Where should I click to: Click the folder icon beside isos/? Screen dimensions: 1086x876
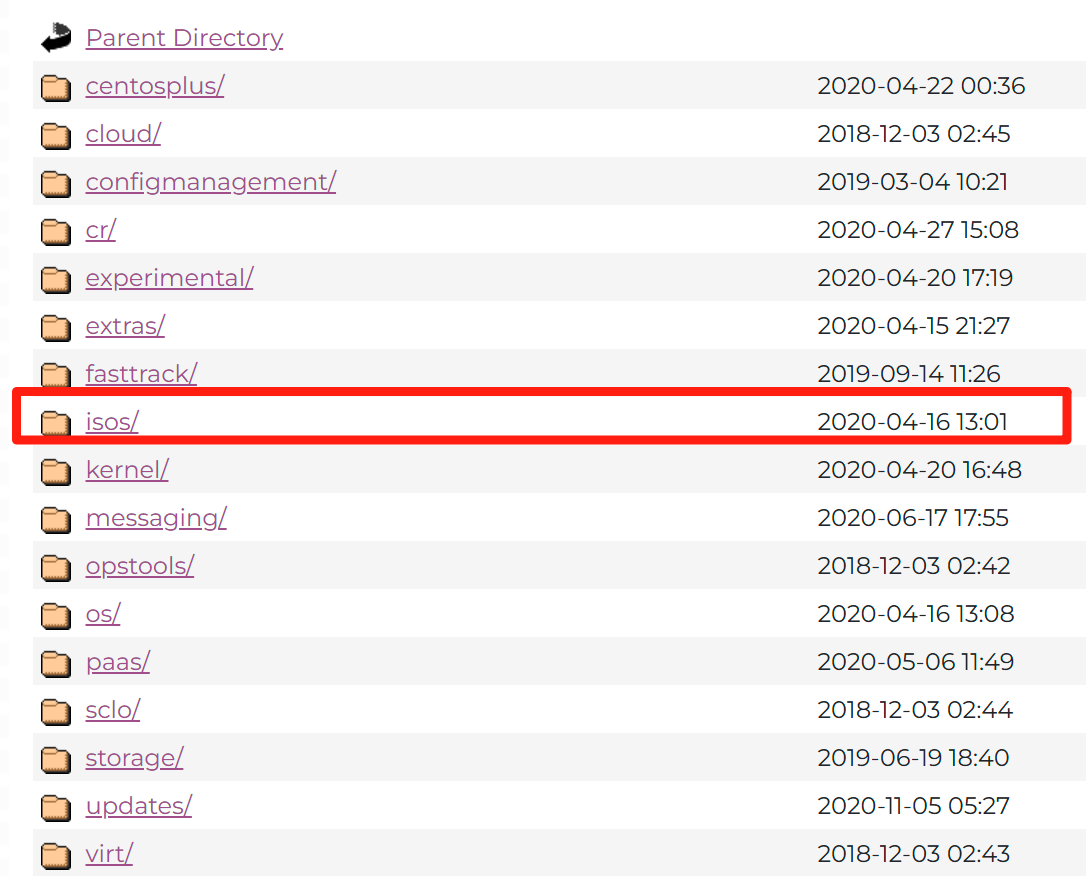click(56, 424)
